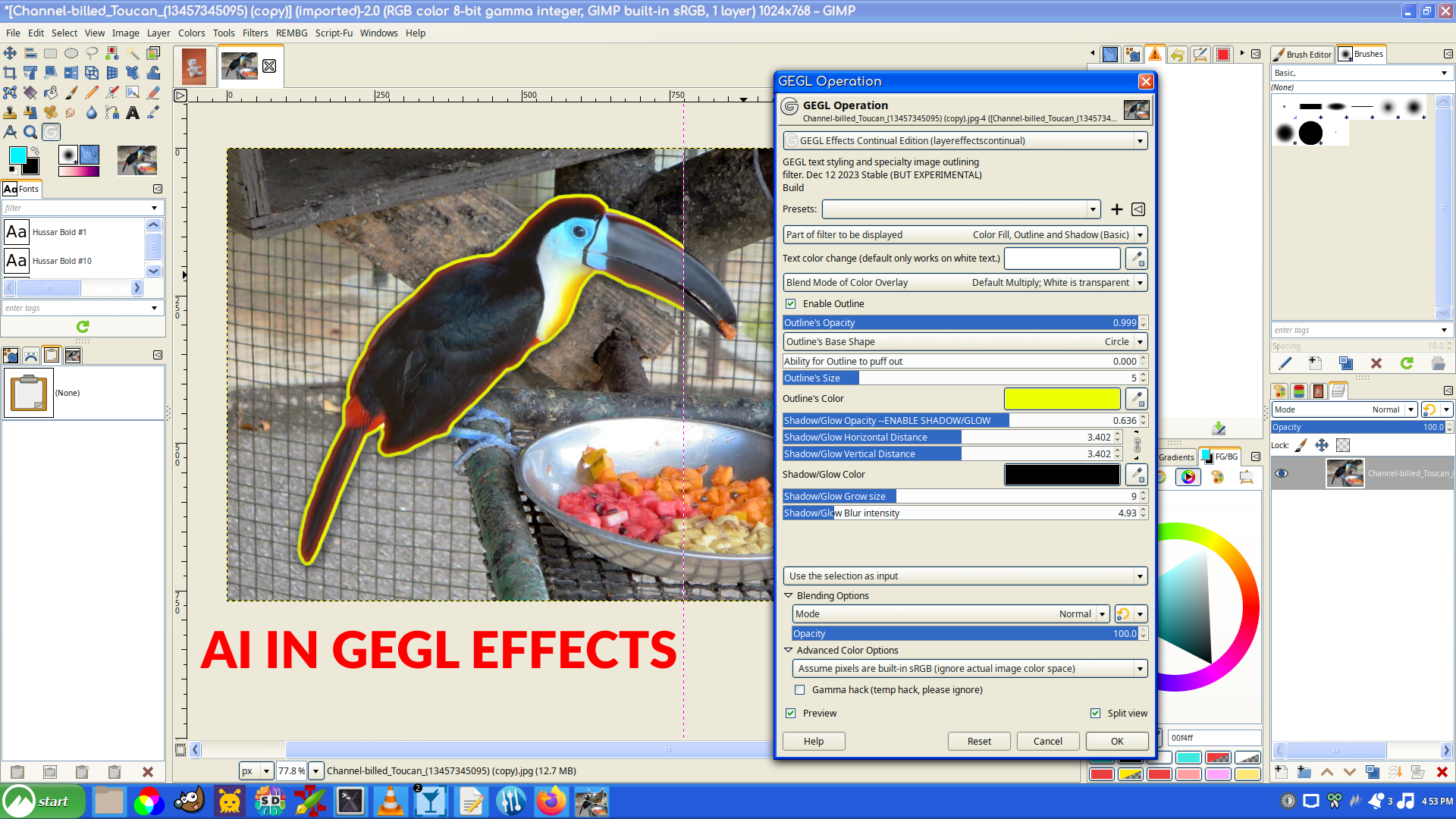Click the delete brush red X icon
This screenshot has width=1456, height=819.
pyautogui.click(x=1376, y=363)
